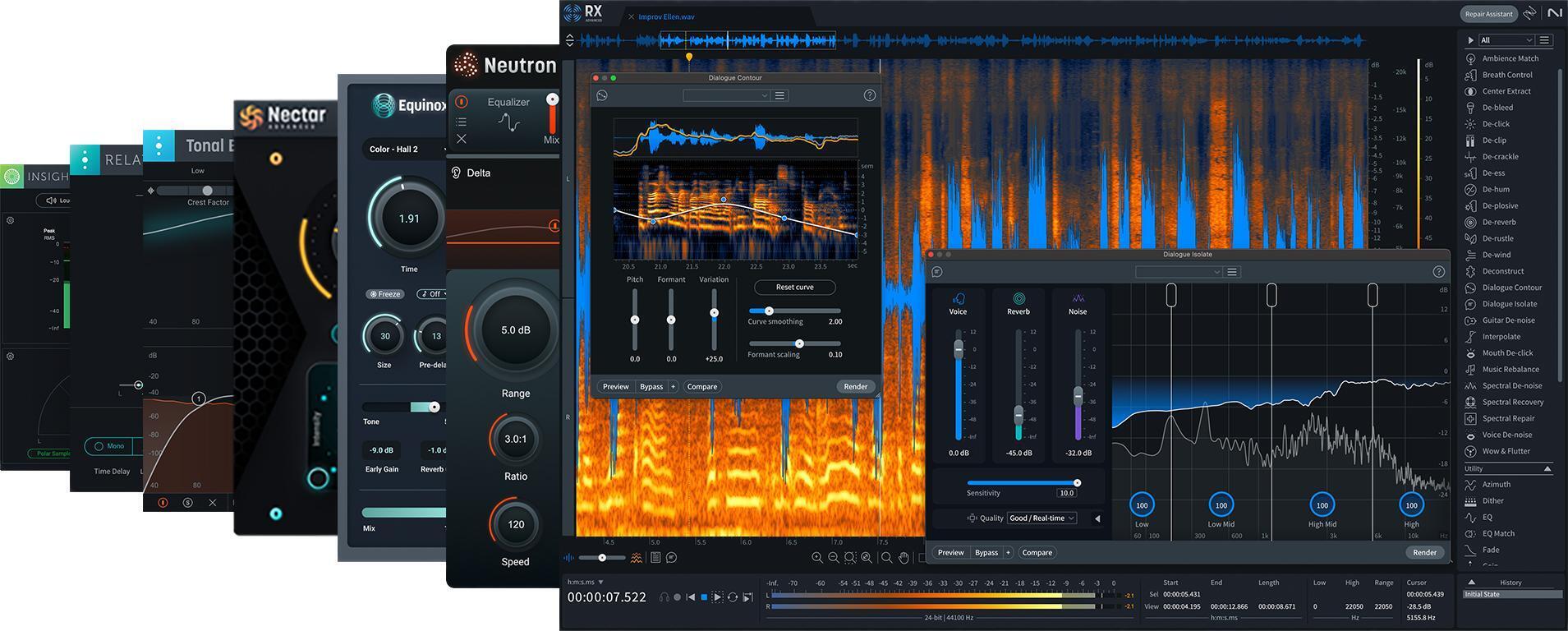Click the zoom in magnifier icon
1568x631 pixels.
[816, 558]
